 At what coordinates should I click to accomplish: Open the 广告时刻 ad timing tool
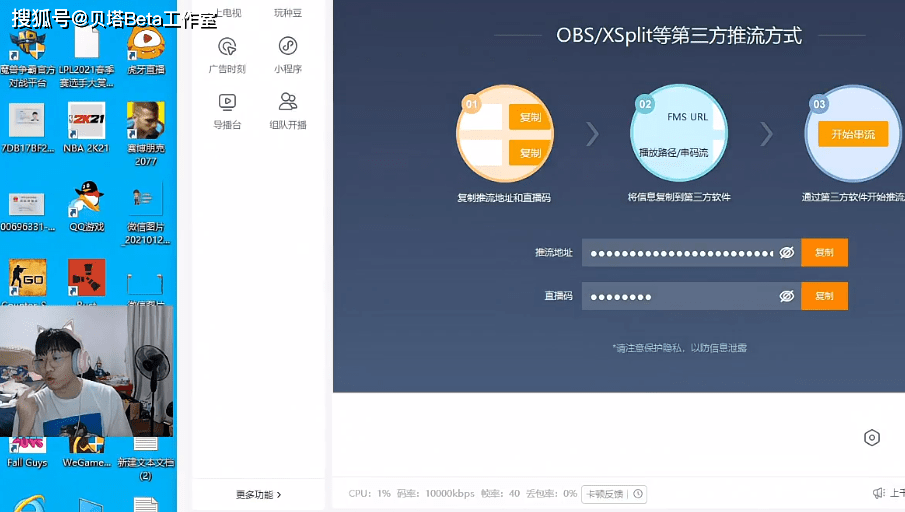[227, 55]
